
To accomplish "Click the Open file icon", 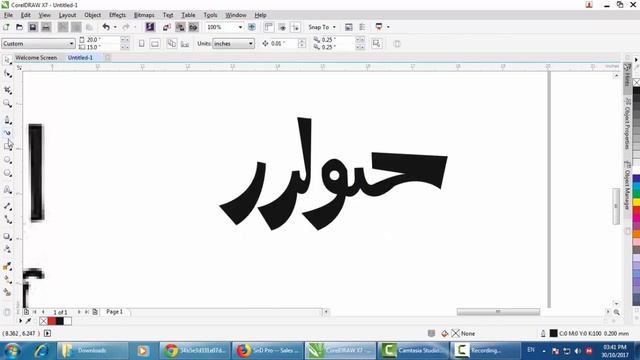I will 19,27.
